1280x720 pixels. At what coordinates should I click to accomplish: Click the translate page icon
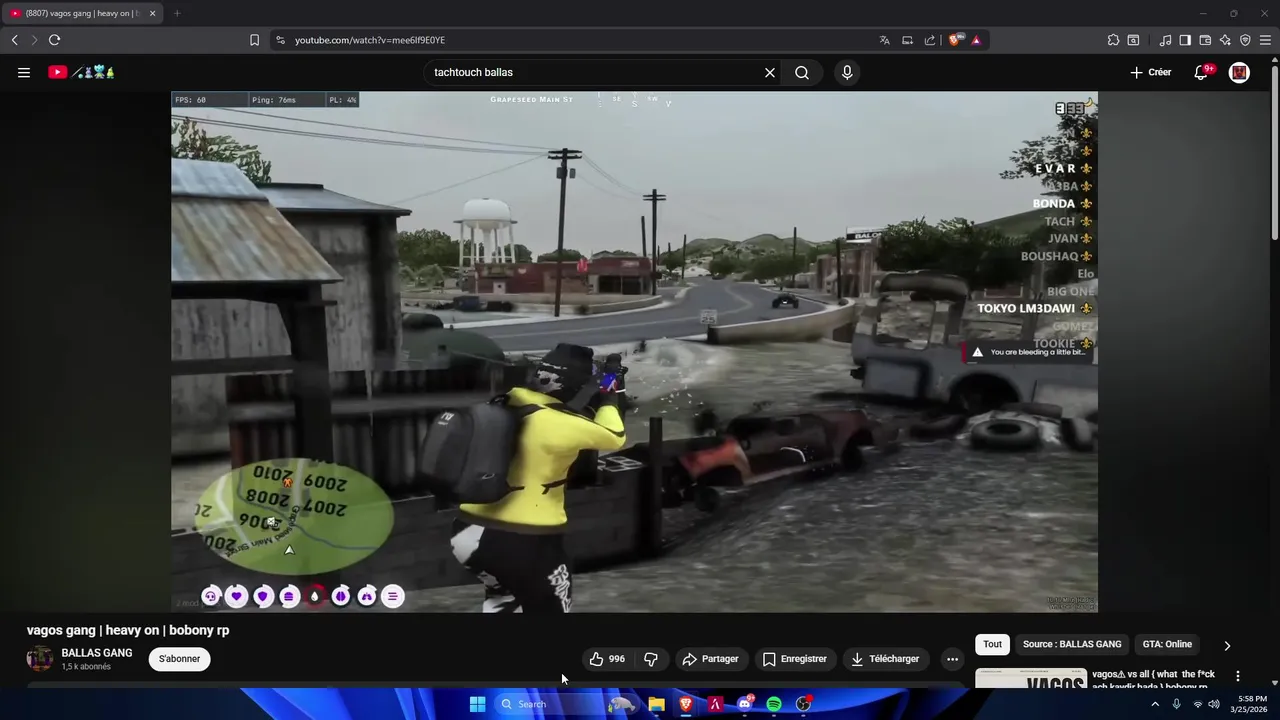click(884, 40)
